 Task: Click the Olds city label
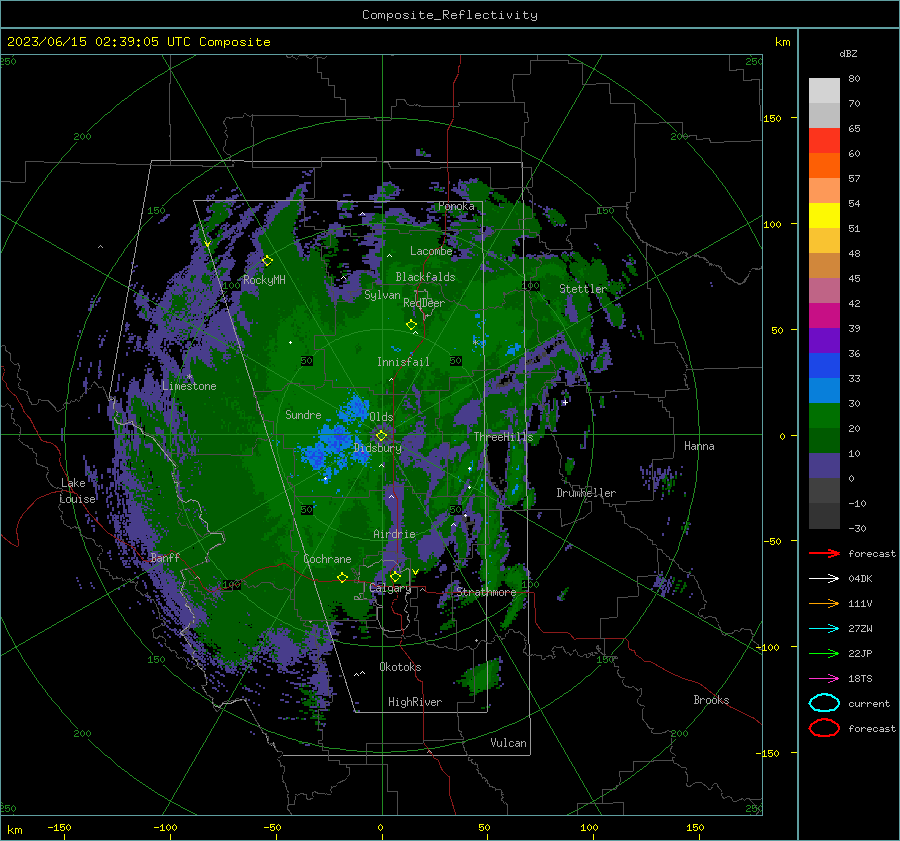coord(381,417)
